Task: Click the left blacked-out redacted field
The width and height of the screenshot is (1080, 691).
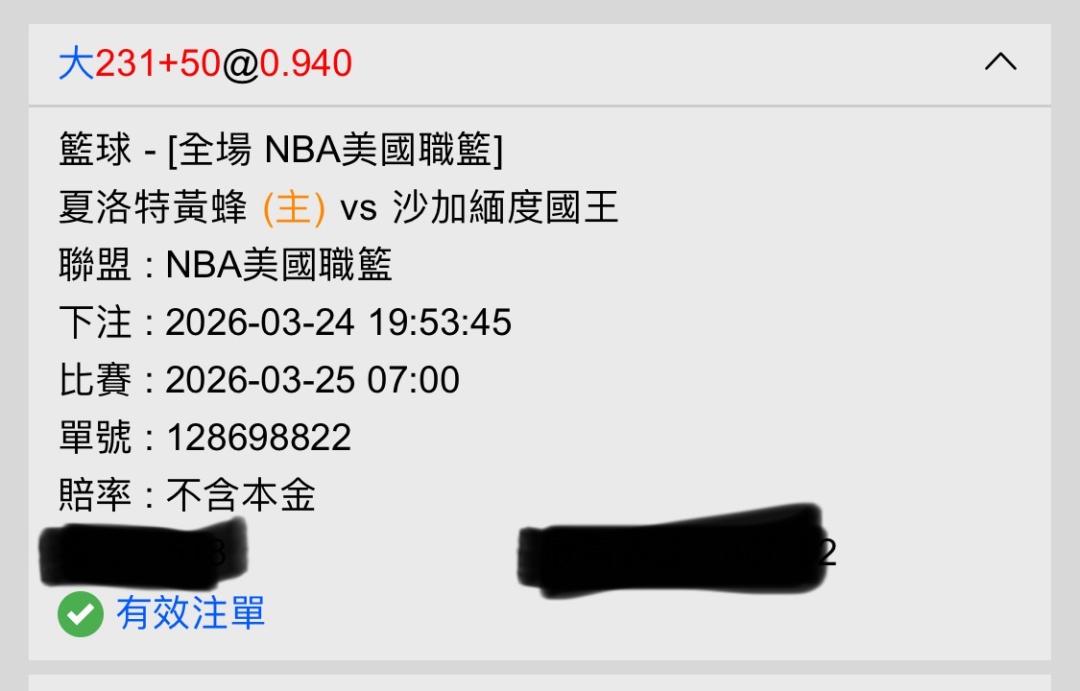Action: pyautogui.click(x=143, y=554)
